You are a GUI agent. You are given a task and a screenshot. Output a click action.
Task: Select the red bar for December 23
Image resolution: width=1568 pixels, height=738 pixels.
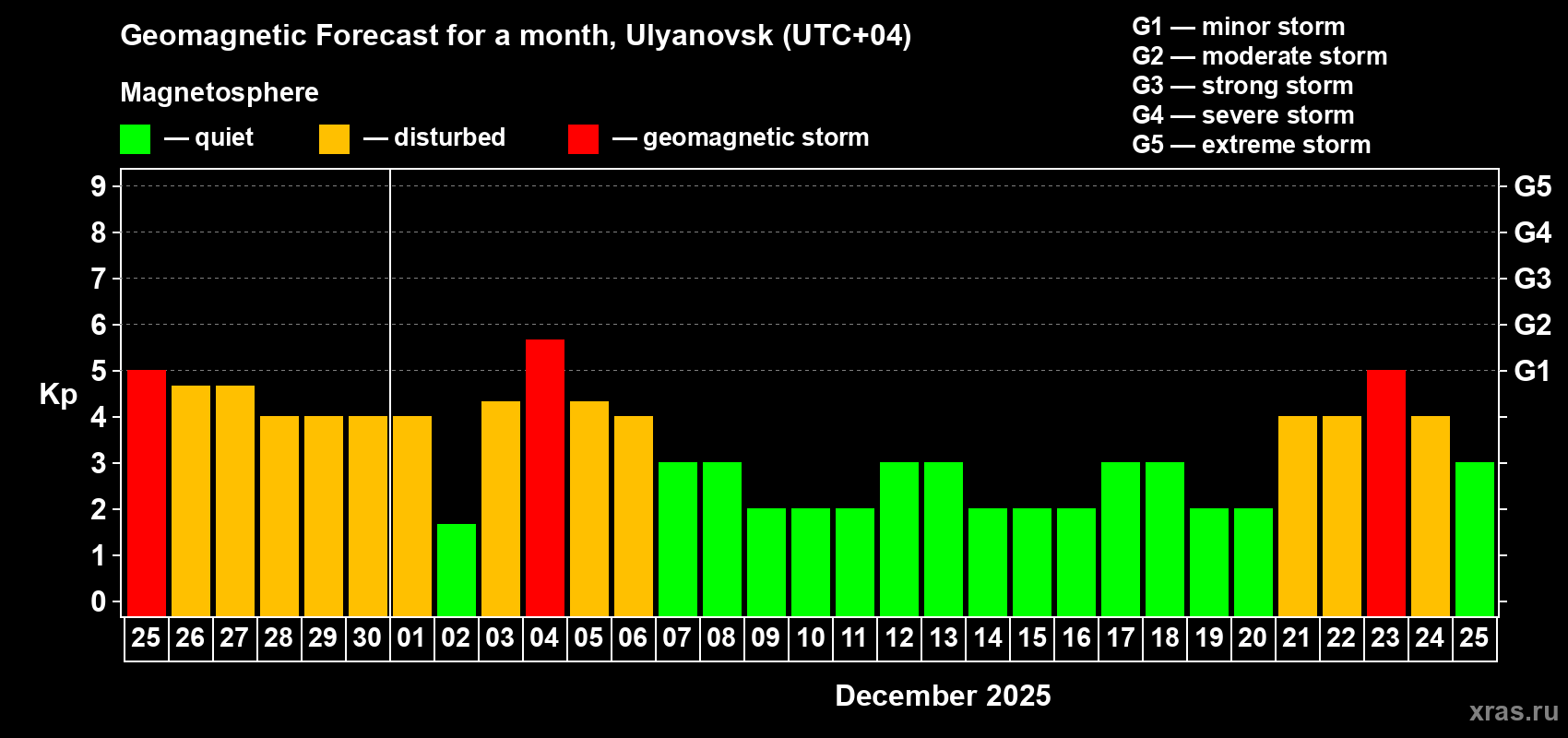(1386, 494)
